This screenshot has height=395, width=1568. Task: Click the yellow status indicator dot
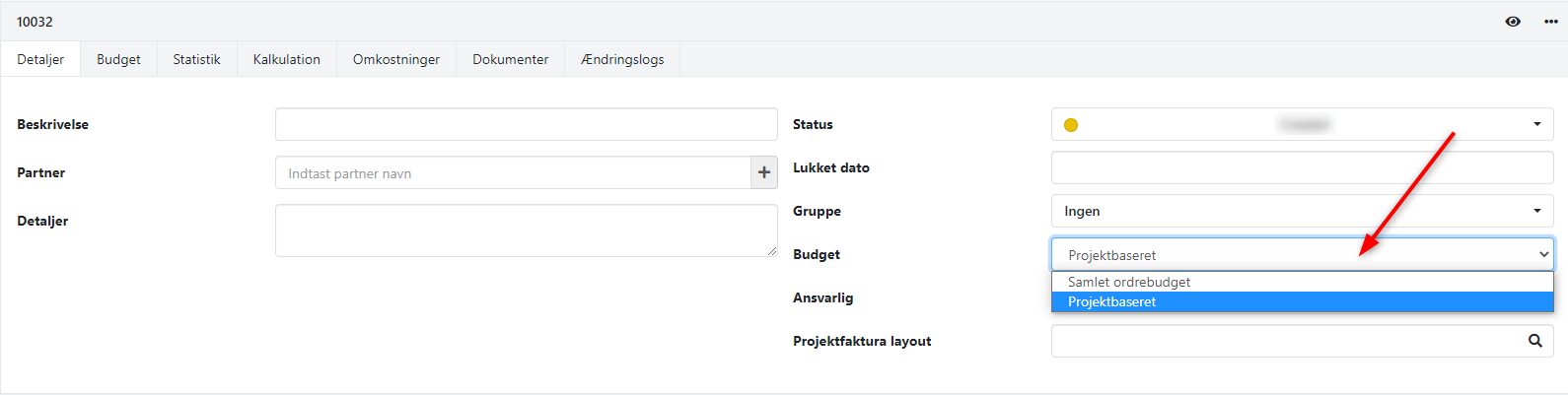coord(1071,125)
